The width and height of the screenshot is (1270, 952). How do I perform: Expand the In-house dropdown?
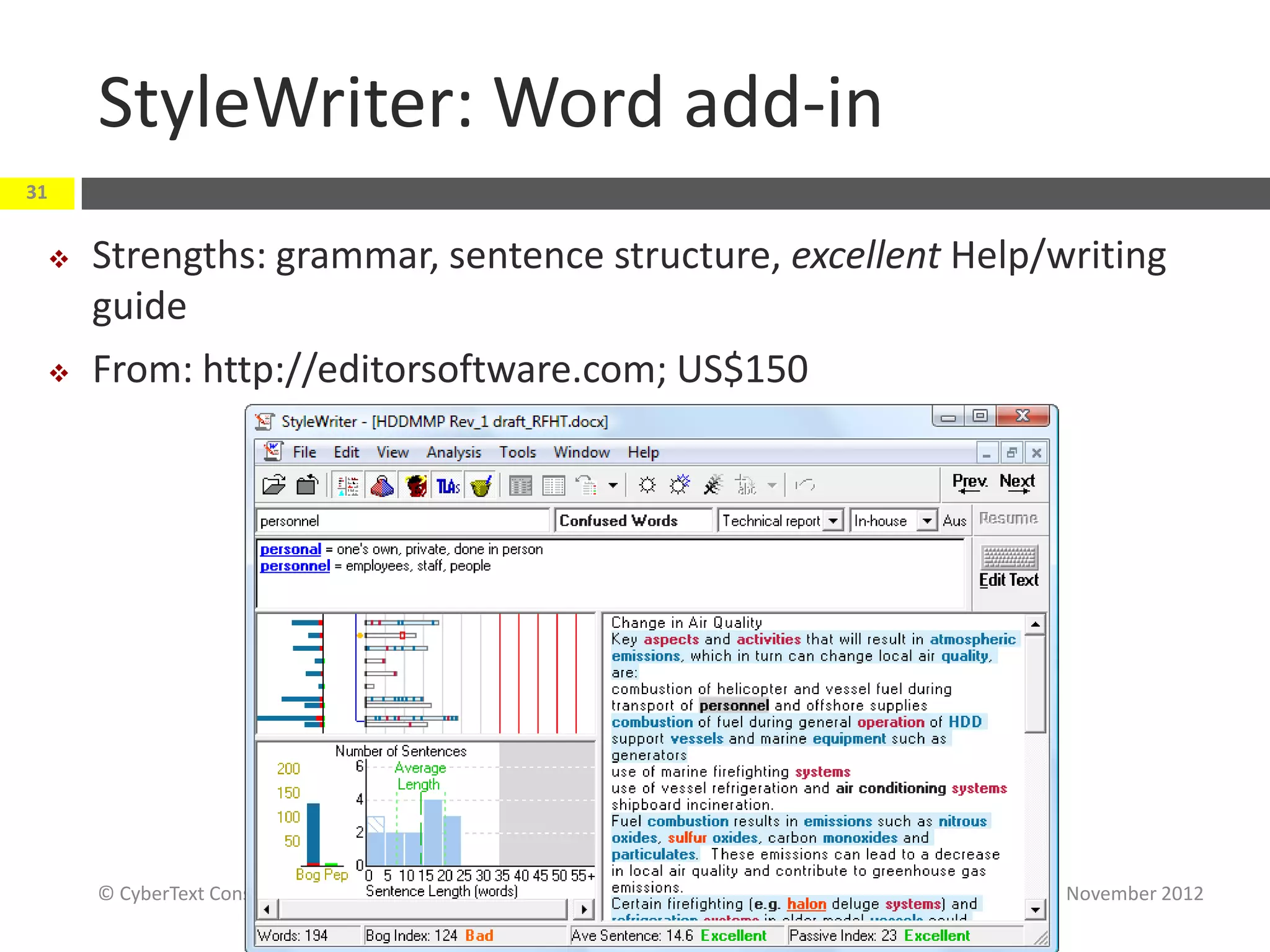(x=926, y=521)
